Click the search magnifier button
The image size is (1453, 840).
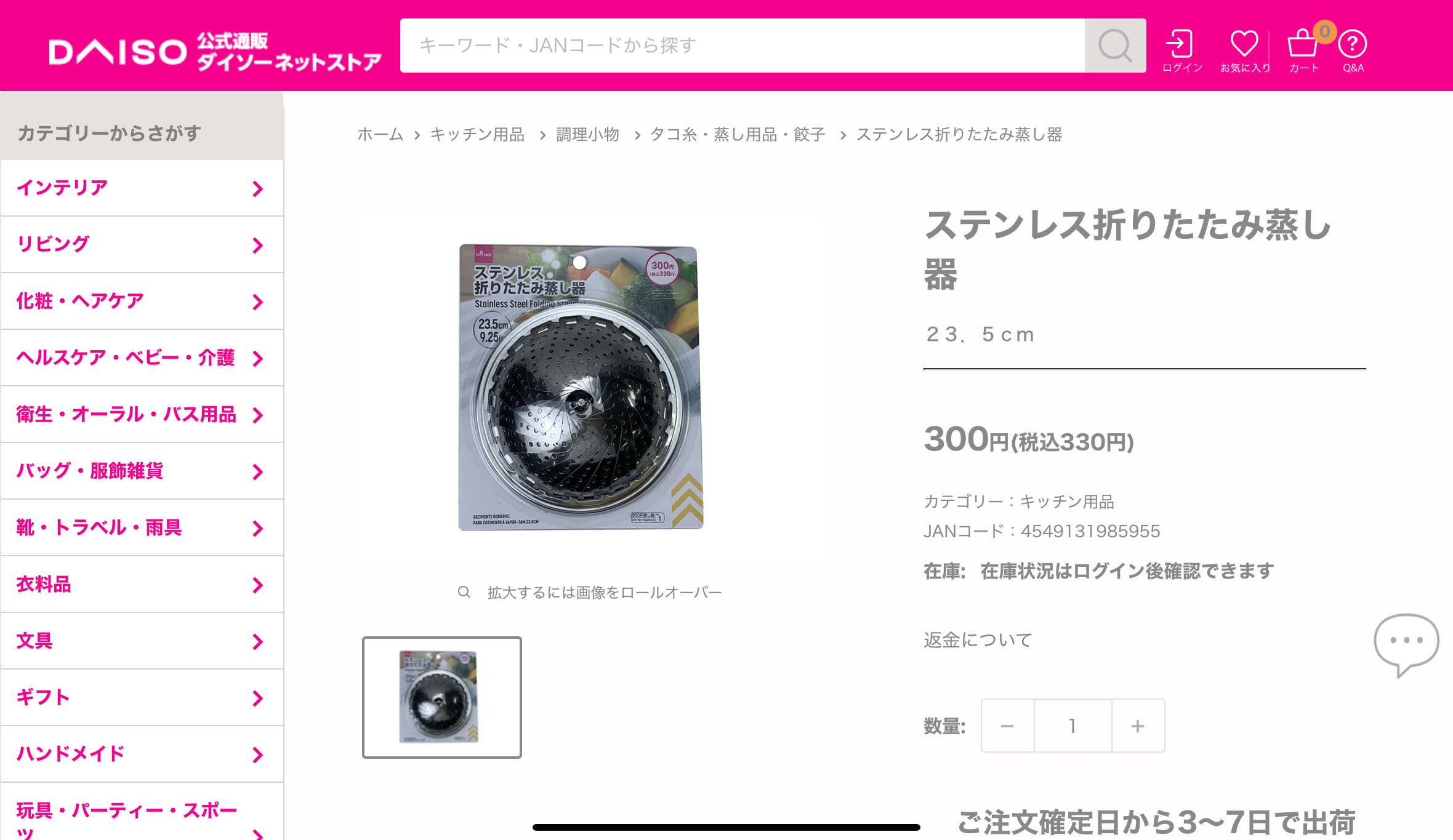pyautogui.click(x=1115, y=46)
